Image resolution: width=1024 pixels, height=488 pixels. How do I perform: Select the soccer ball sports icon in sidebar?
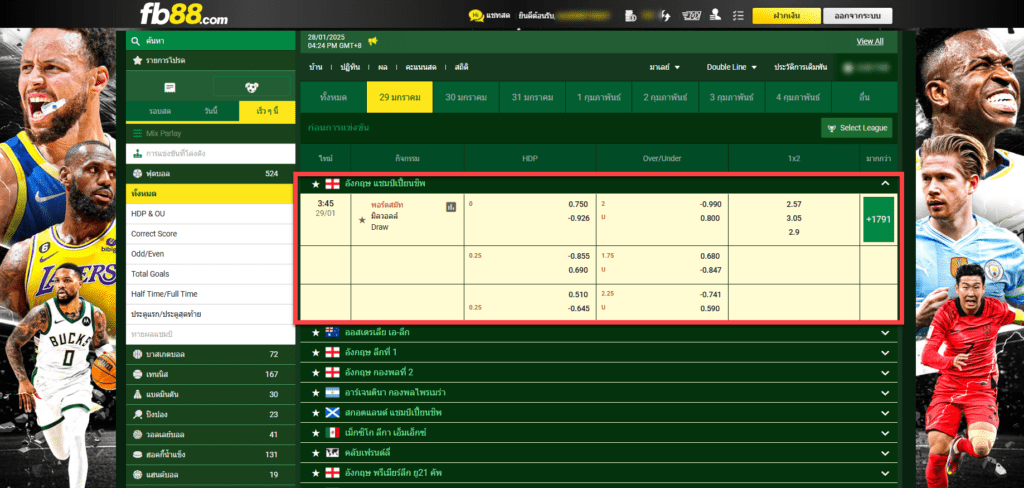click(251, 87)
